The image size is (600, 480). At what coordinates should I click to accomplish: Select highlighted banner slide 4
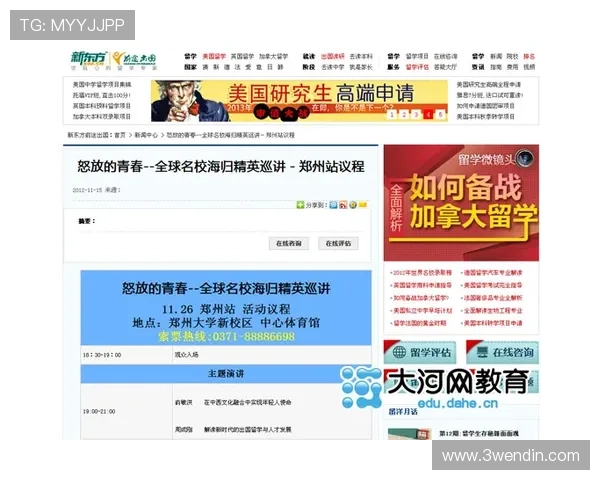pyautogui.click(x=428, y=114)
